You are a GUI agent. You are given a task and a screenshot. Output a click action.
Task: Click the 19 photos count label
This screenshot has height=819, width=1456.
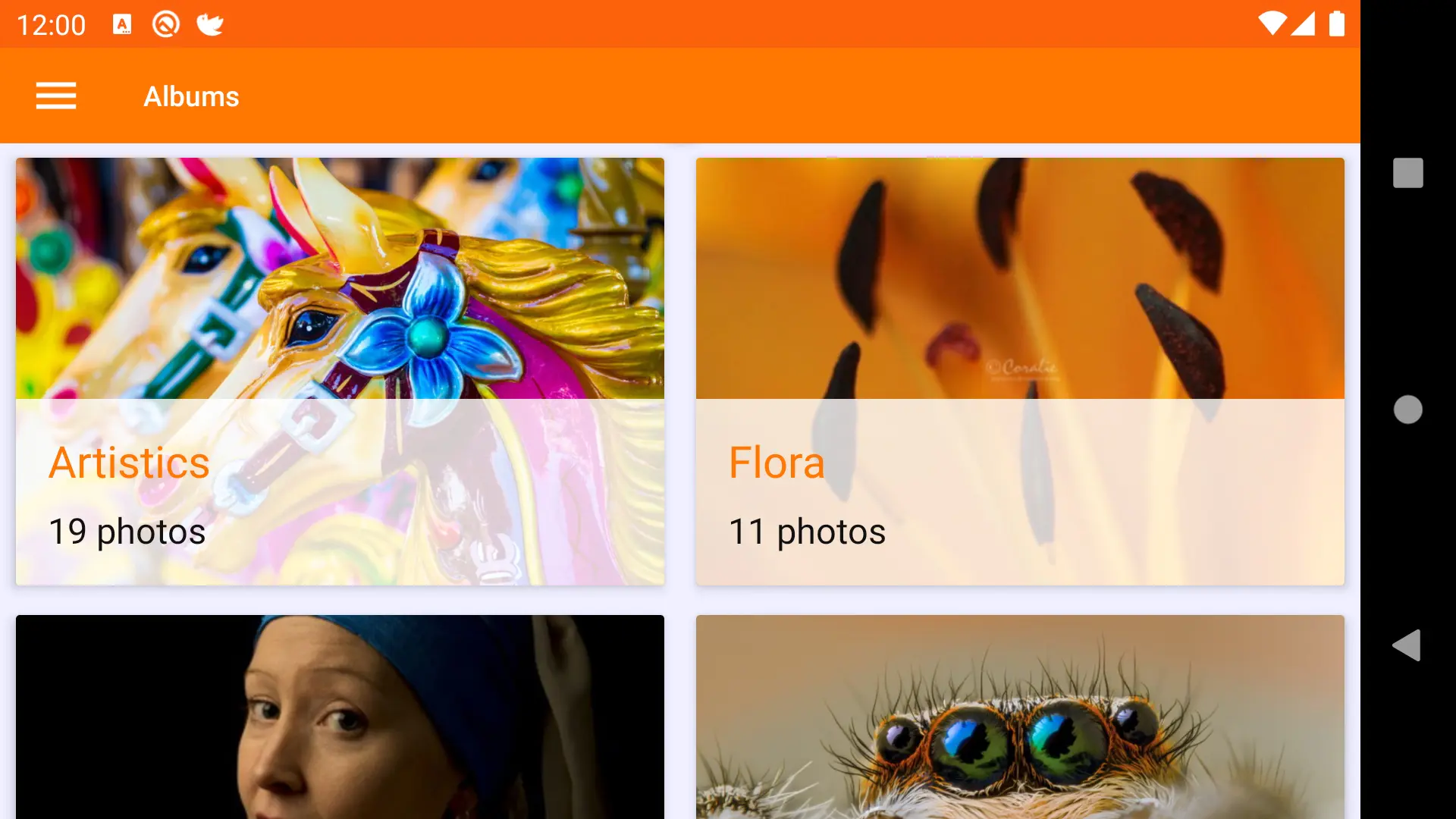(127, 532)
